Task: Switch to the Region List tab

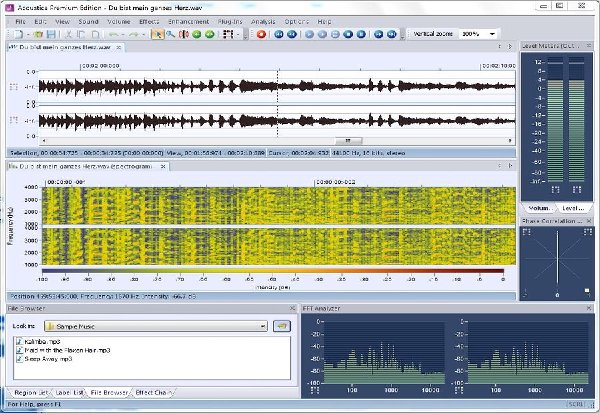Action: (31, 392)
